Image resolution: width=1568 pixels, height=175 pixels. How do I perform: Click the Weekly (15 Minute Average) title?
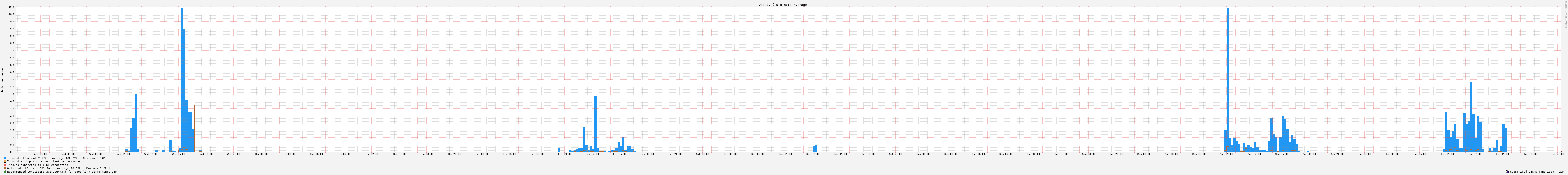point(783,5)
